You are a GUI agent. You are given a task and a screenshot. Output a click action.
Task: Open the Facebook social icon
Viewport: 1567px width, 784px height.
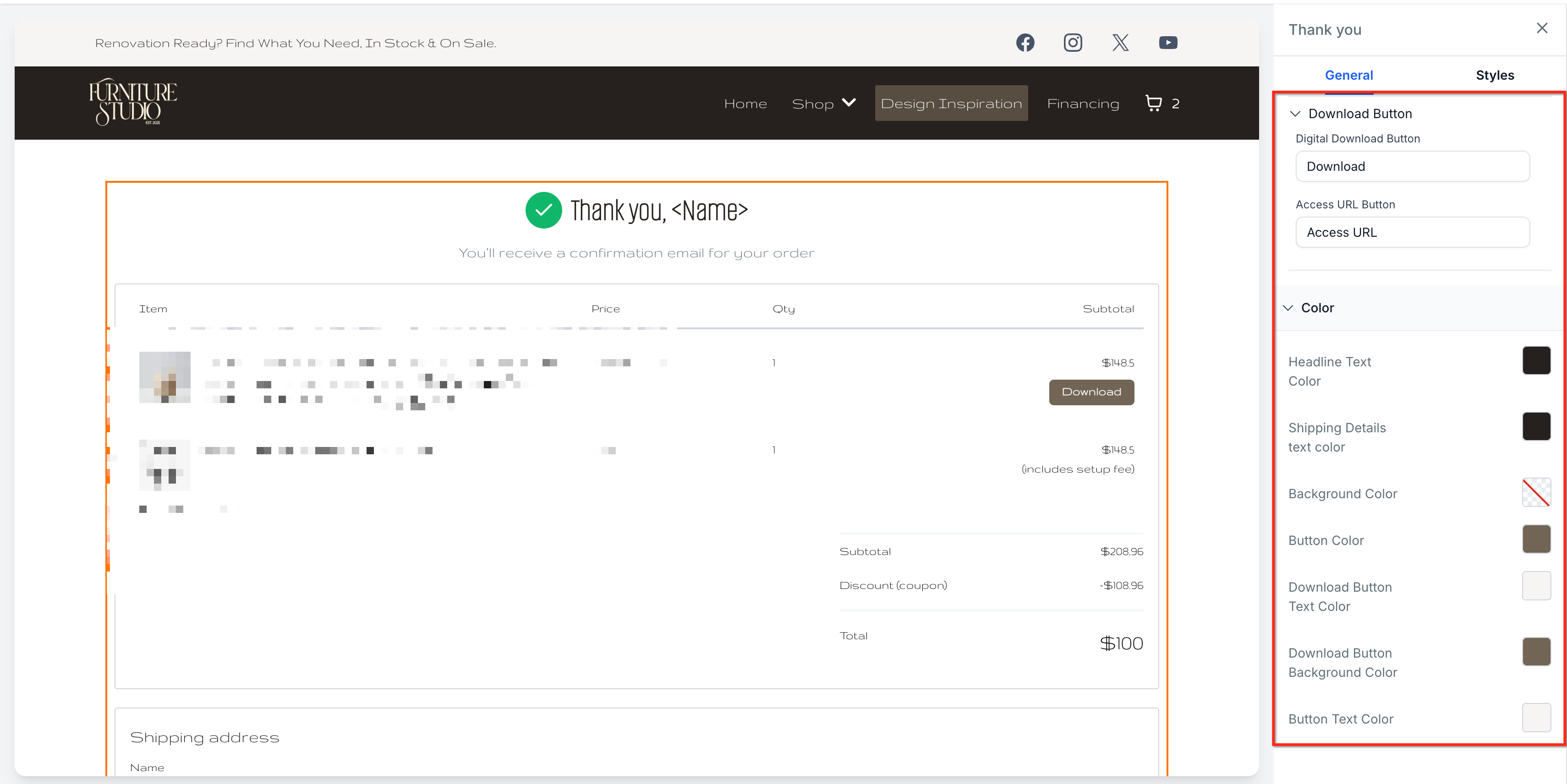click(1025, 43)
